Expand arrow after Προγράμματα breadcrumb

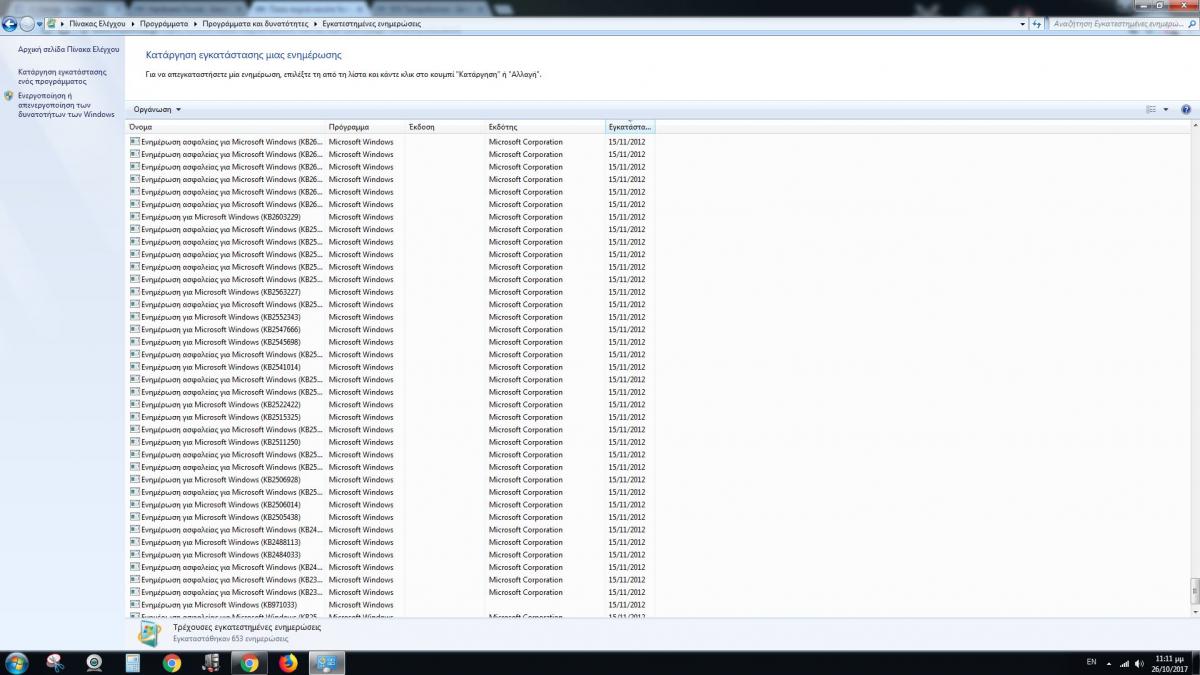tap(194, 23)
